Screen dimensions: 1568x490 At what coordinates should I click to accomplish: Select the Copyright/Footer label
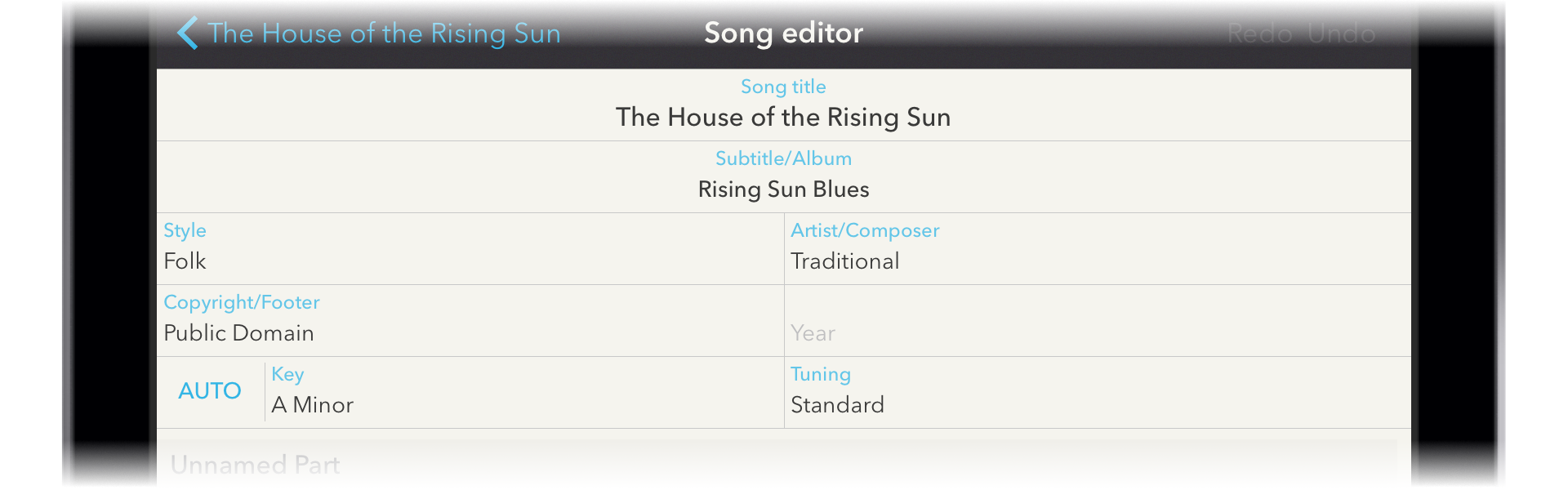[241, 302]
